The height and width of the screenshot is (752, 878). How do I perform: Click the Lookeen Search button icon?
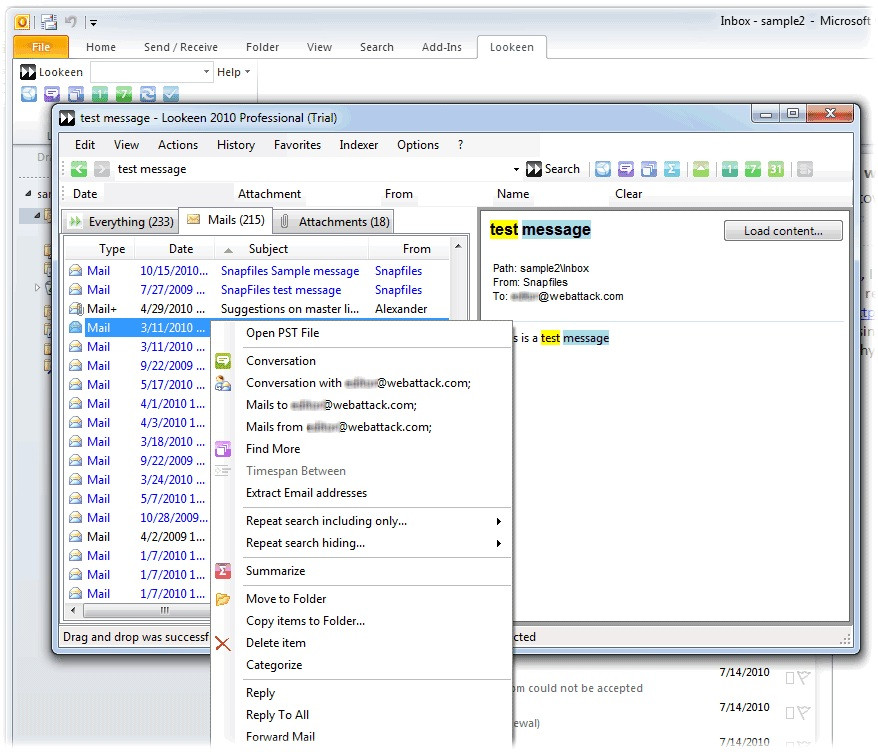coord(534,169)
